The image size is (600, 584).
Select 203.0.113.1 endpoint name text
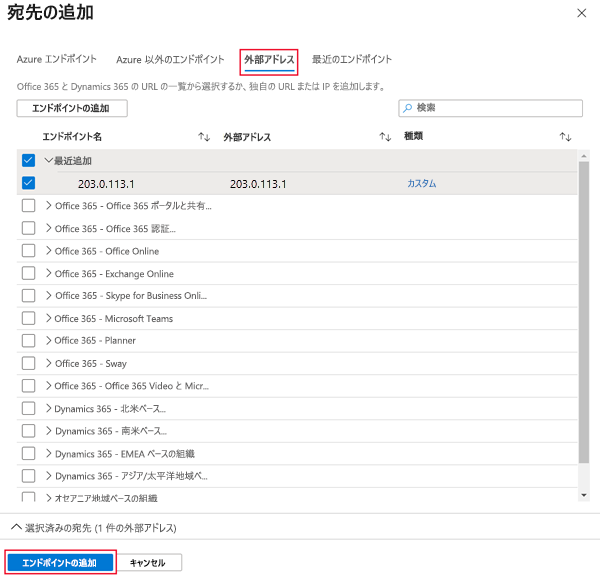click(x=106, y=184)
